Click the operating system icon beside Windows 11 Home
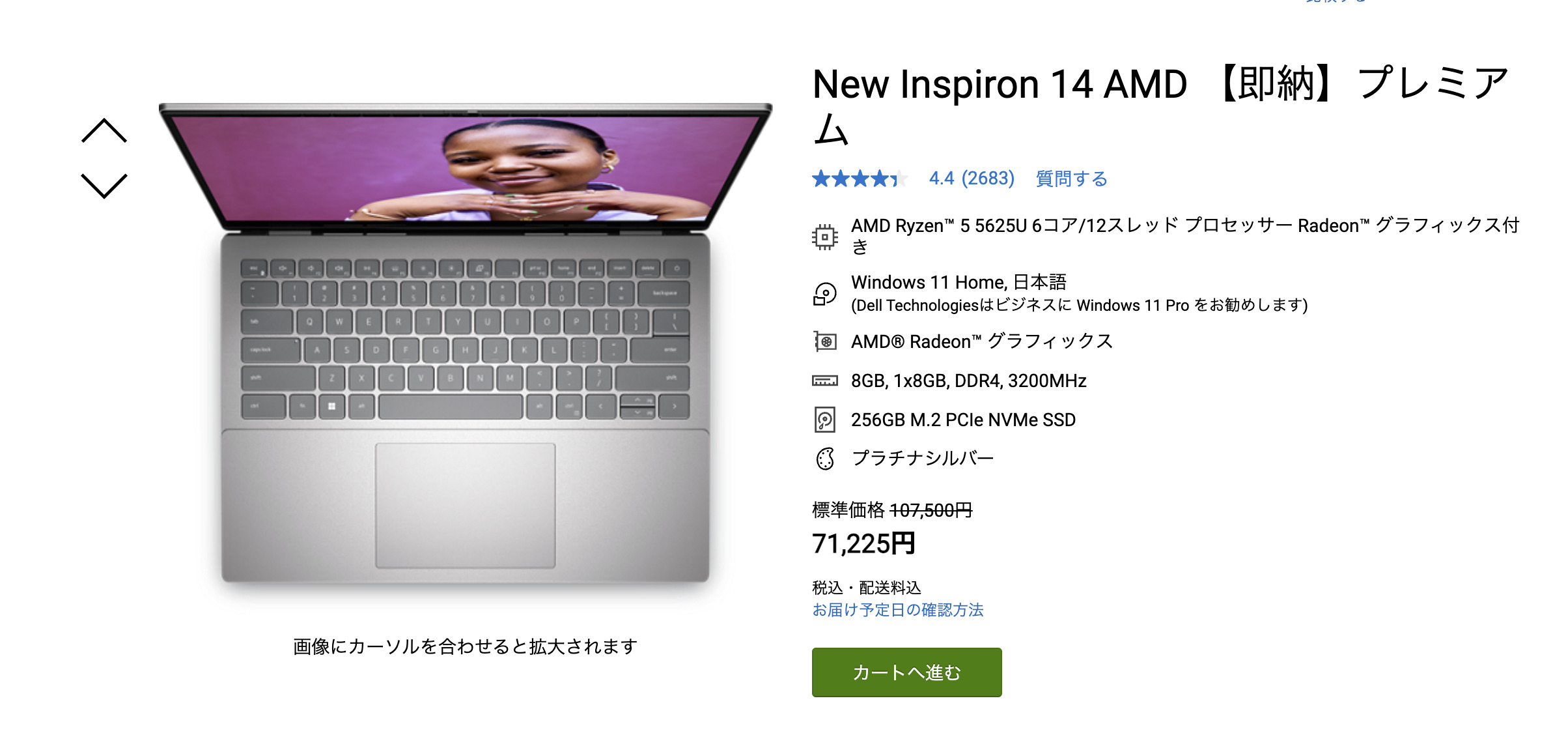 click(825, 294)
